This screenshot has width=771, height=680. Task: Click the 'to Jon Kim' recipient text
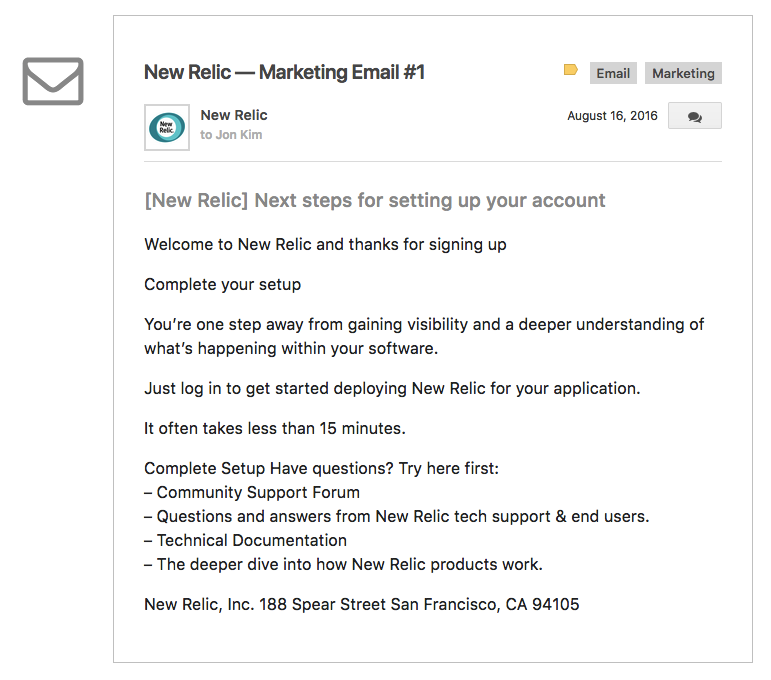tap(231, 135)
